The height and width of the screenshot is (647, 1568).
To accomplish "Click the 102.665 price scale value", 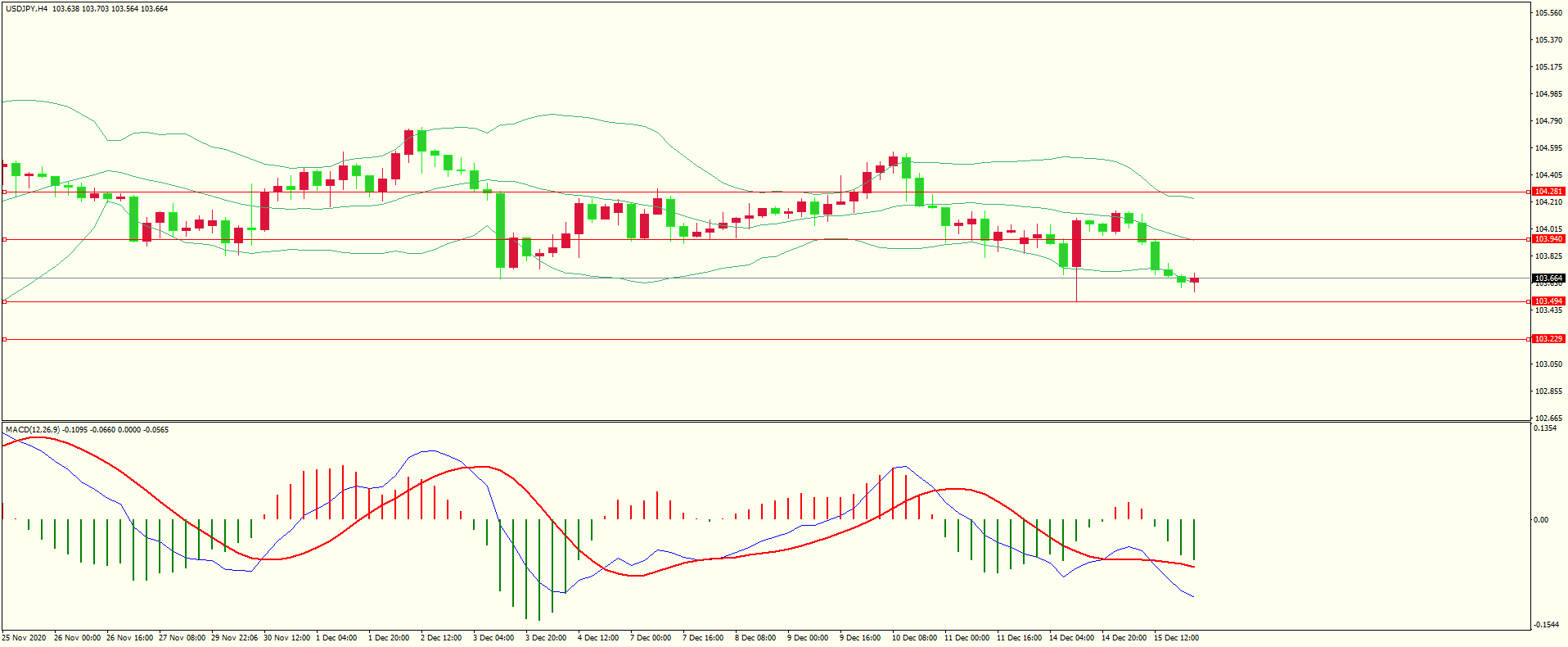I will coord(1548,419).
